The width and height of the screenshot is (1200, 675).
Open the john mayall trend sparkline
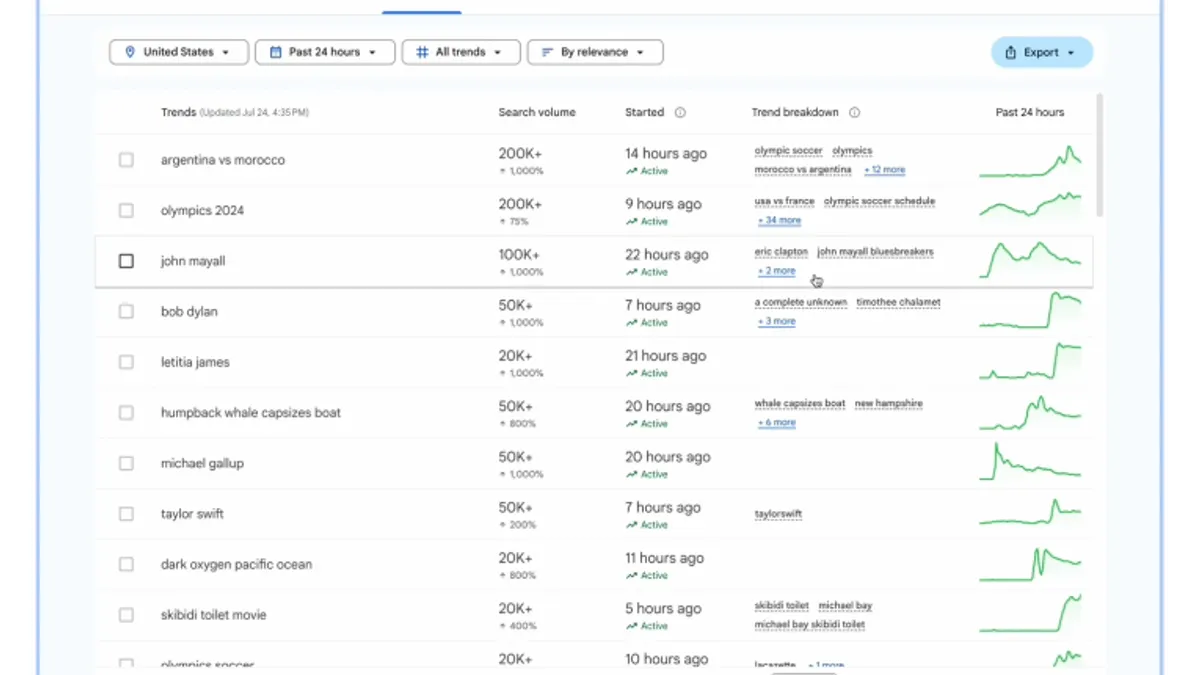coord(1030,260)
